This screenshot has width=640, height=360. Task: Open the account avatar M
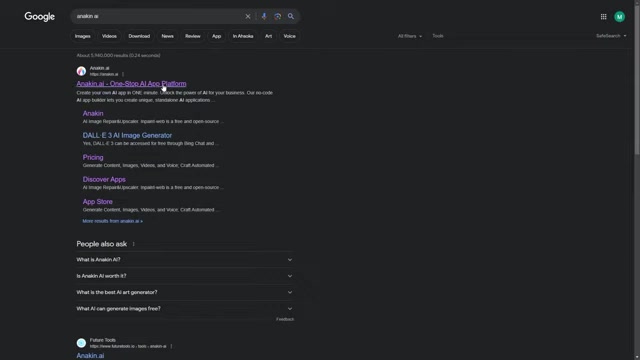[619, 17]
